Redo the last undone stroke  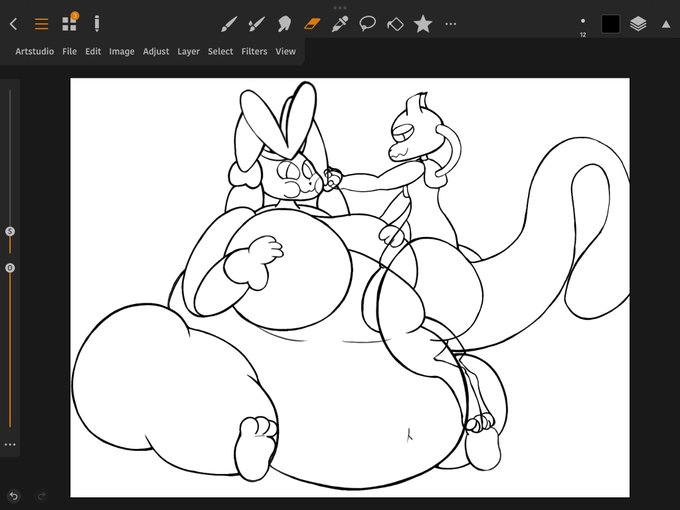coord(42,495)
